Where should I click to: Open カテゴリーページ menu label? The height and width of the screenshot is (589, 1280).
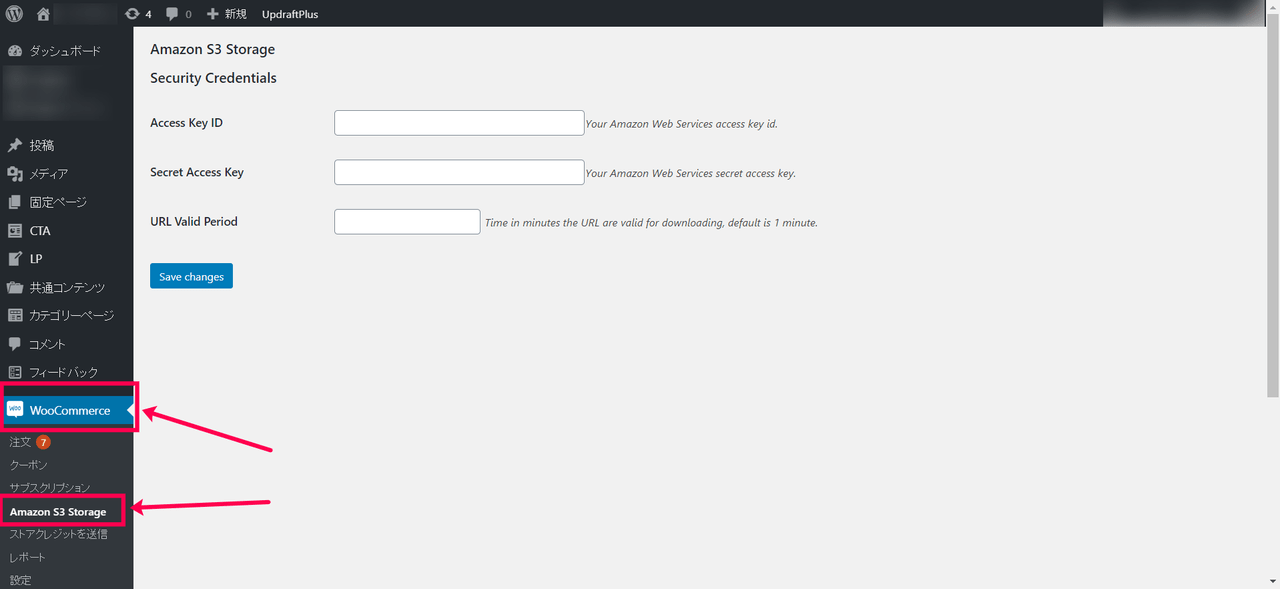click(72, 316)
